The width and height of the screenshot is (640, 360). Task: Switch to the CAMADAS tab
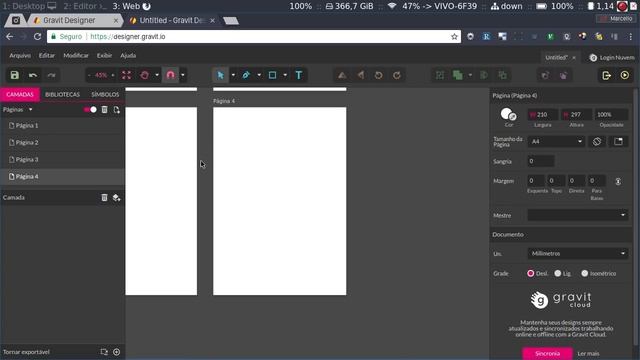20,94
